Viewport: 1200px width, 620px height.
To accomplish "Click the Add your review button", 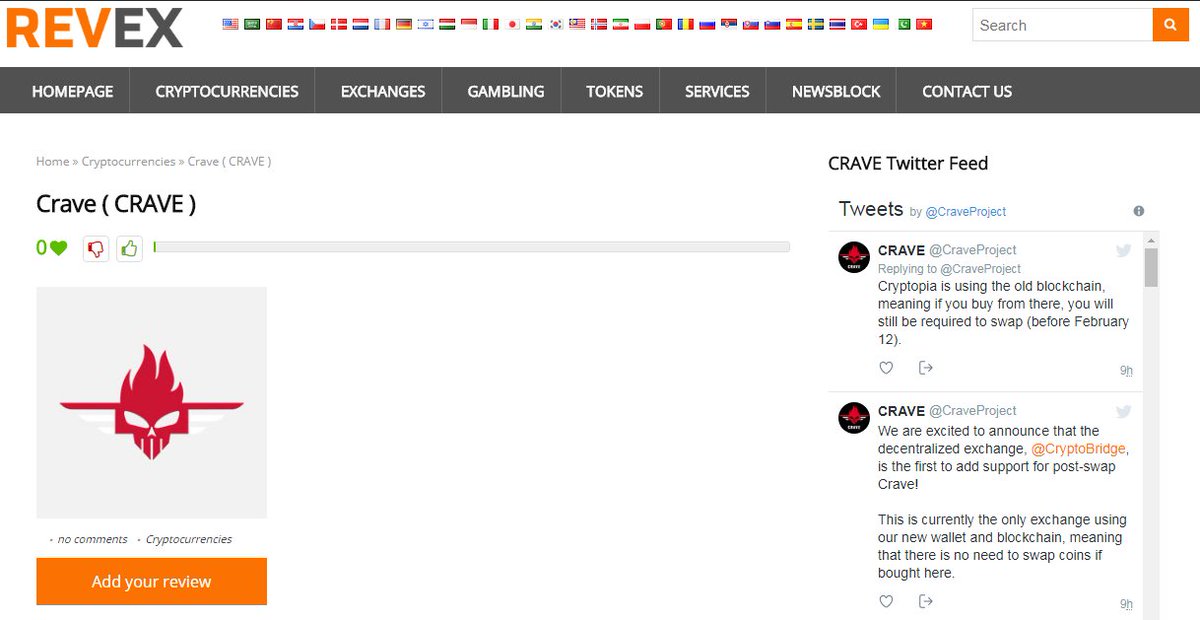I will click(x=152, y=581).
